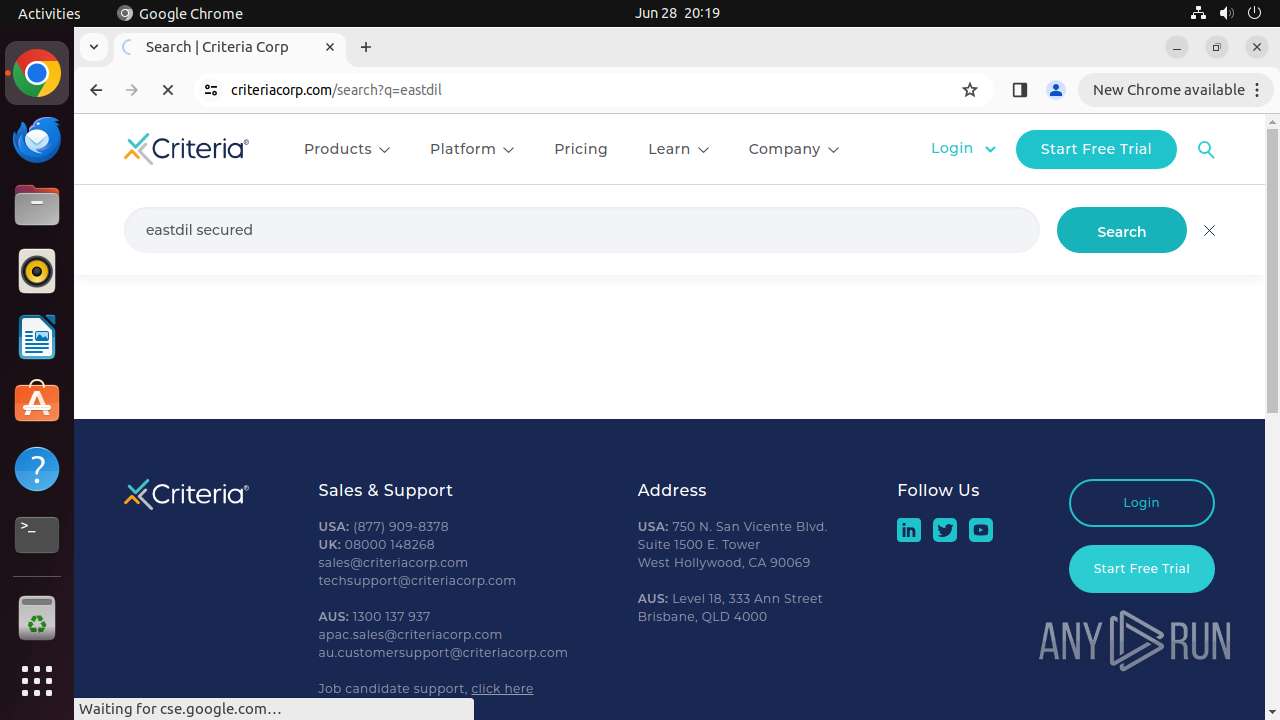
Task: Click the Criteria logo in footer
Action: pos(186,494)
